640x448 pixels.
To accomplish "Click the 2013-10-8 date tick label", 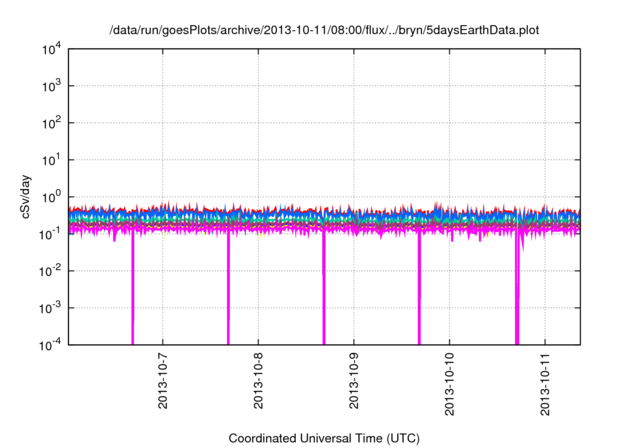I will (258, 381).
